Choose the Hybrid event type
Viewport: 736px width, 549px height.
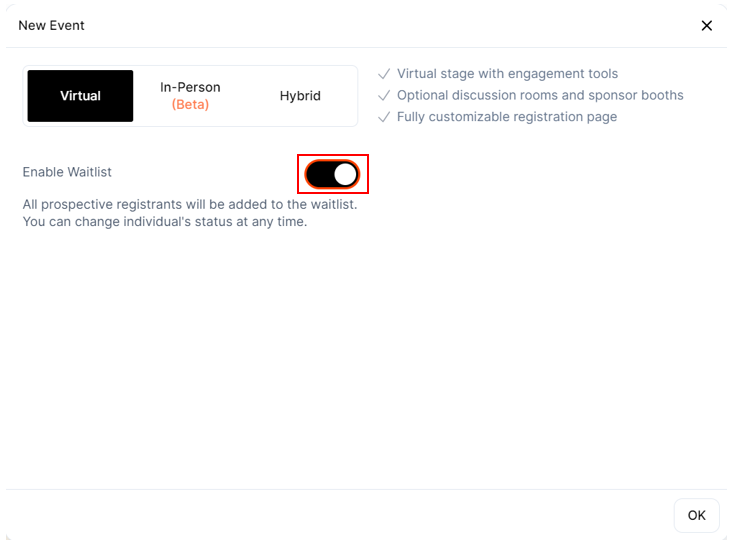pos(300,96)
